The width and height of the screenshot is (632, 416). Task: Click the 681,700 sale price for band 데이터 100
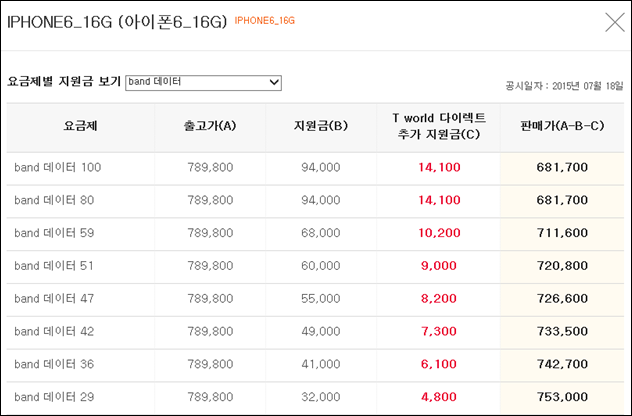(562, 167)
